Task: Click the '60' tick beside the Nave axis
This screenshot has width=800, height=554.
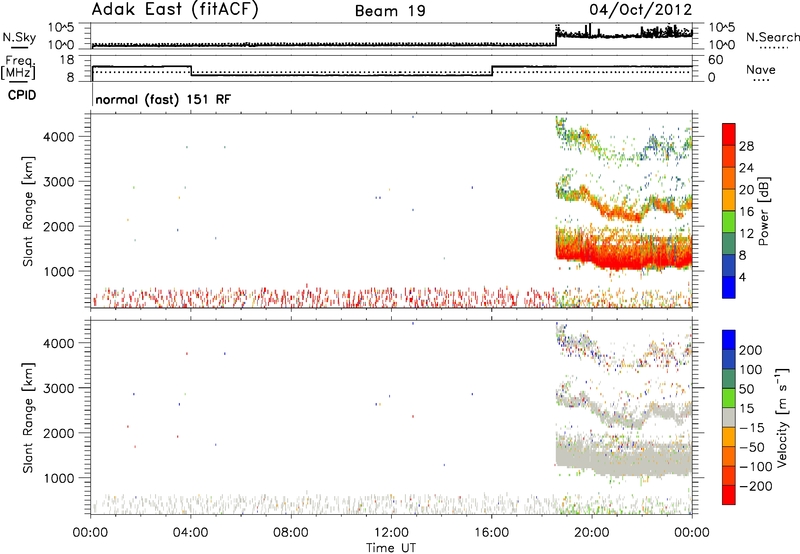Action: click(716, 60)
